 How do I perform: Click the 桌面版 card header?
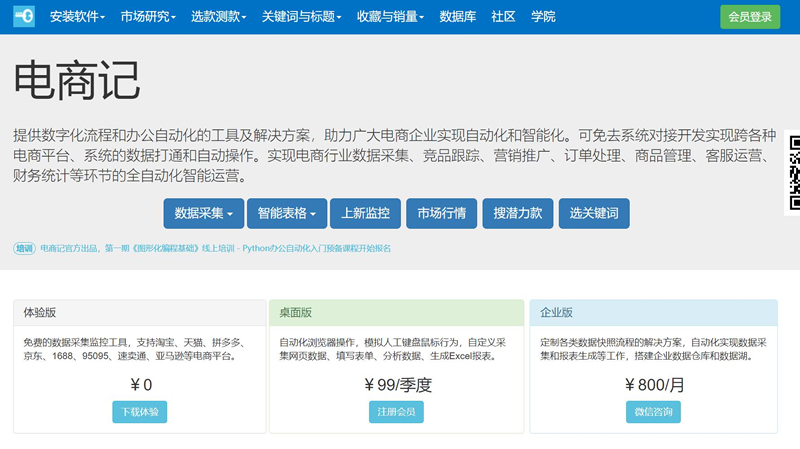pyautogui.click(x=396, y=313)
